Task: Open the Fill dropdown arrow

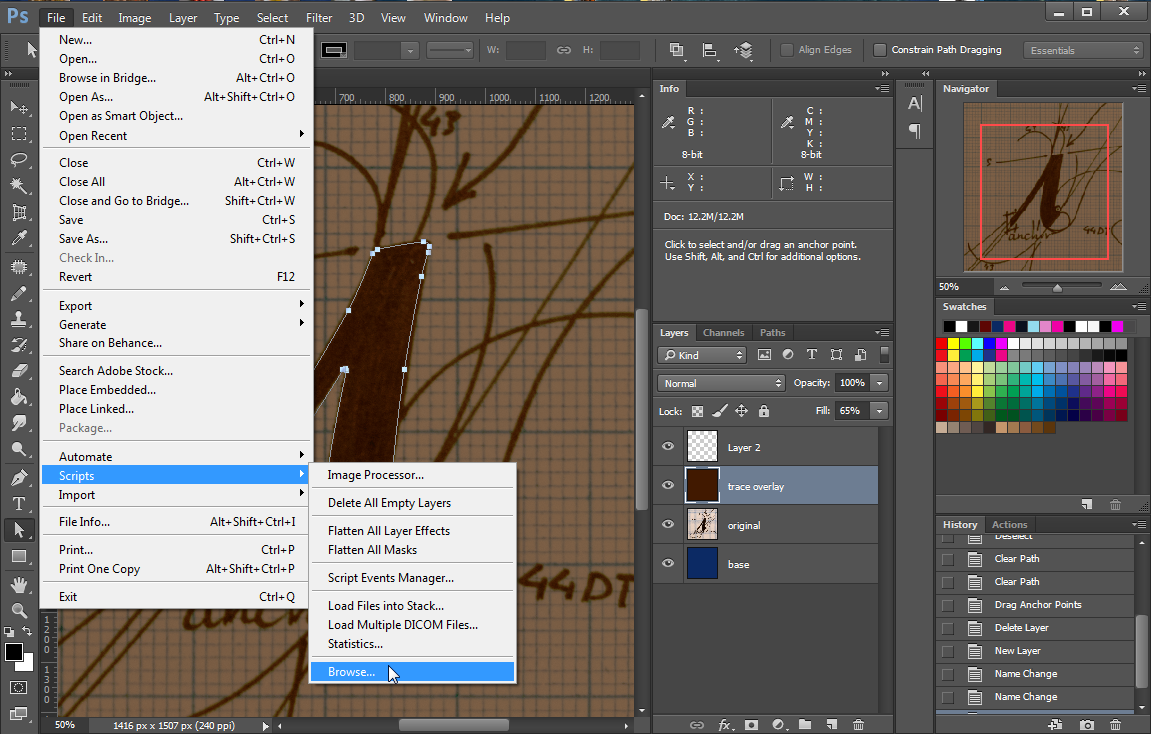Action: (x=879, y=411)
